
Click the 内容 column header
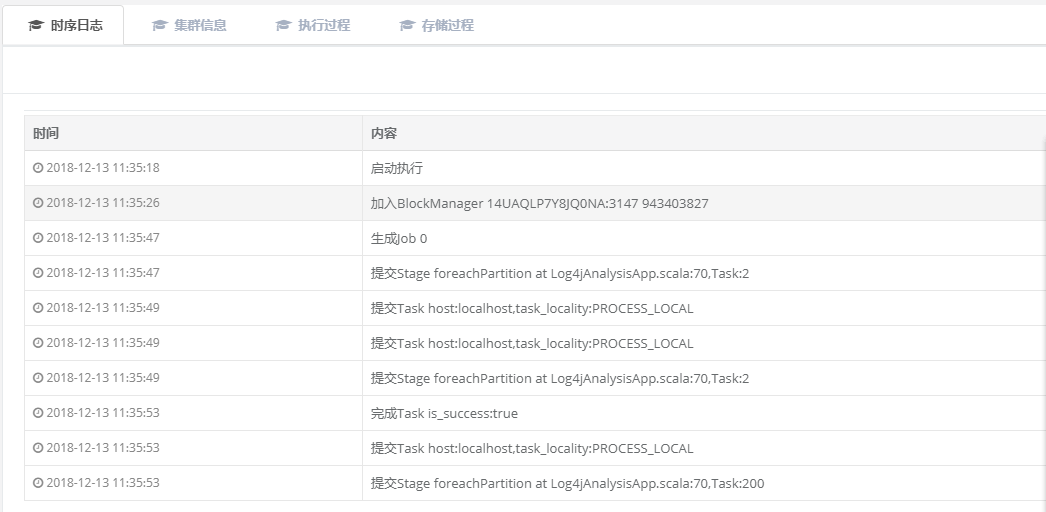(384, 133)
